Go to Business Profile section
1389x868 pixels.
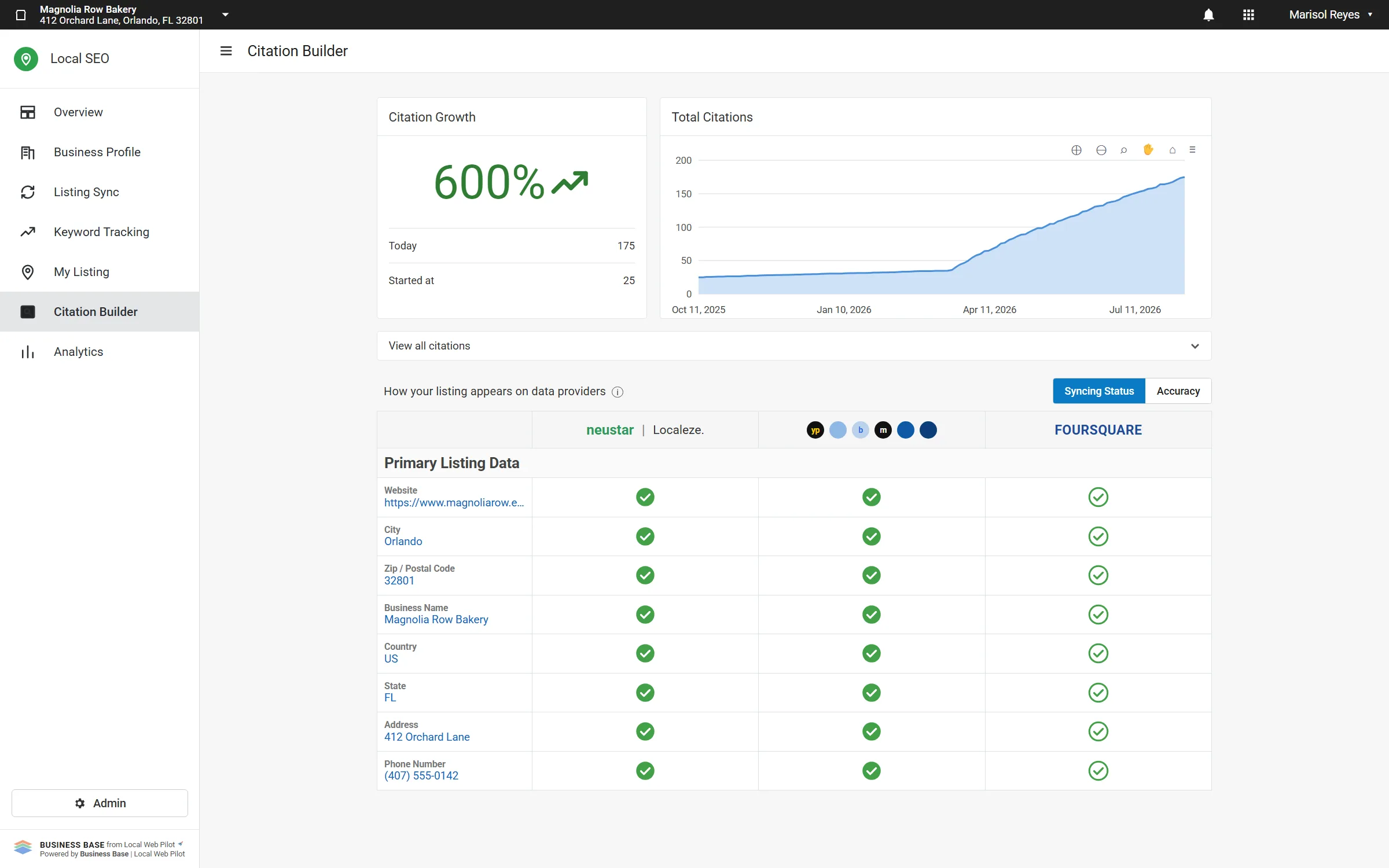point(100,152)
